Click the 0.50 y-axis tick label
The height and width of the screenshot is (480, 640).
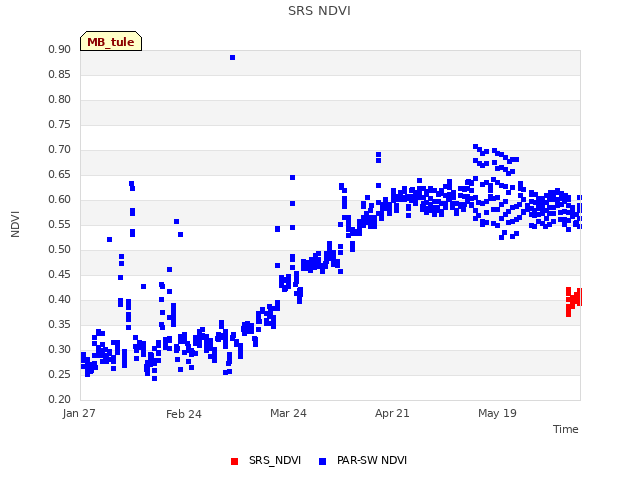(x=60, y=249)
